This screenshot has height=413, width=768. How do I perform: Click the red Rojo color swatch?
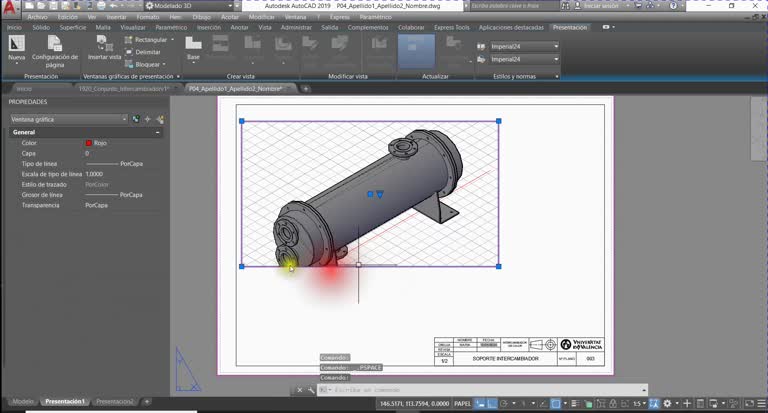tap(89, 143)
